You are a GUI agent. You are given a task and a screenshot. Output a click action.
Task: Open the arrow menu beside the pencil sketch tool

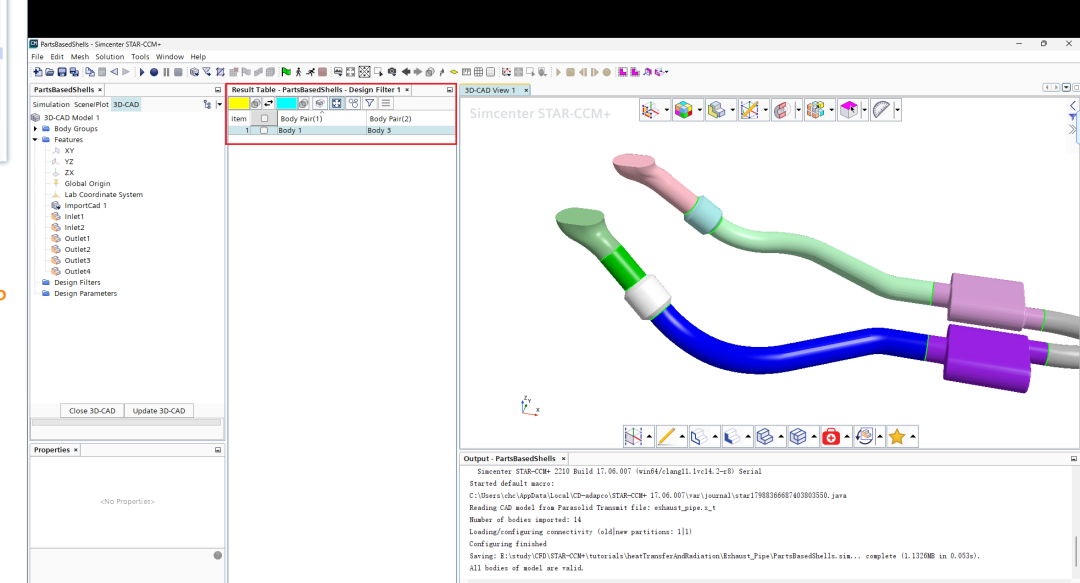(x=682, y=436)
